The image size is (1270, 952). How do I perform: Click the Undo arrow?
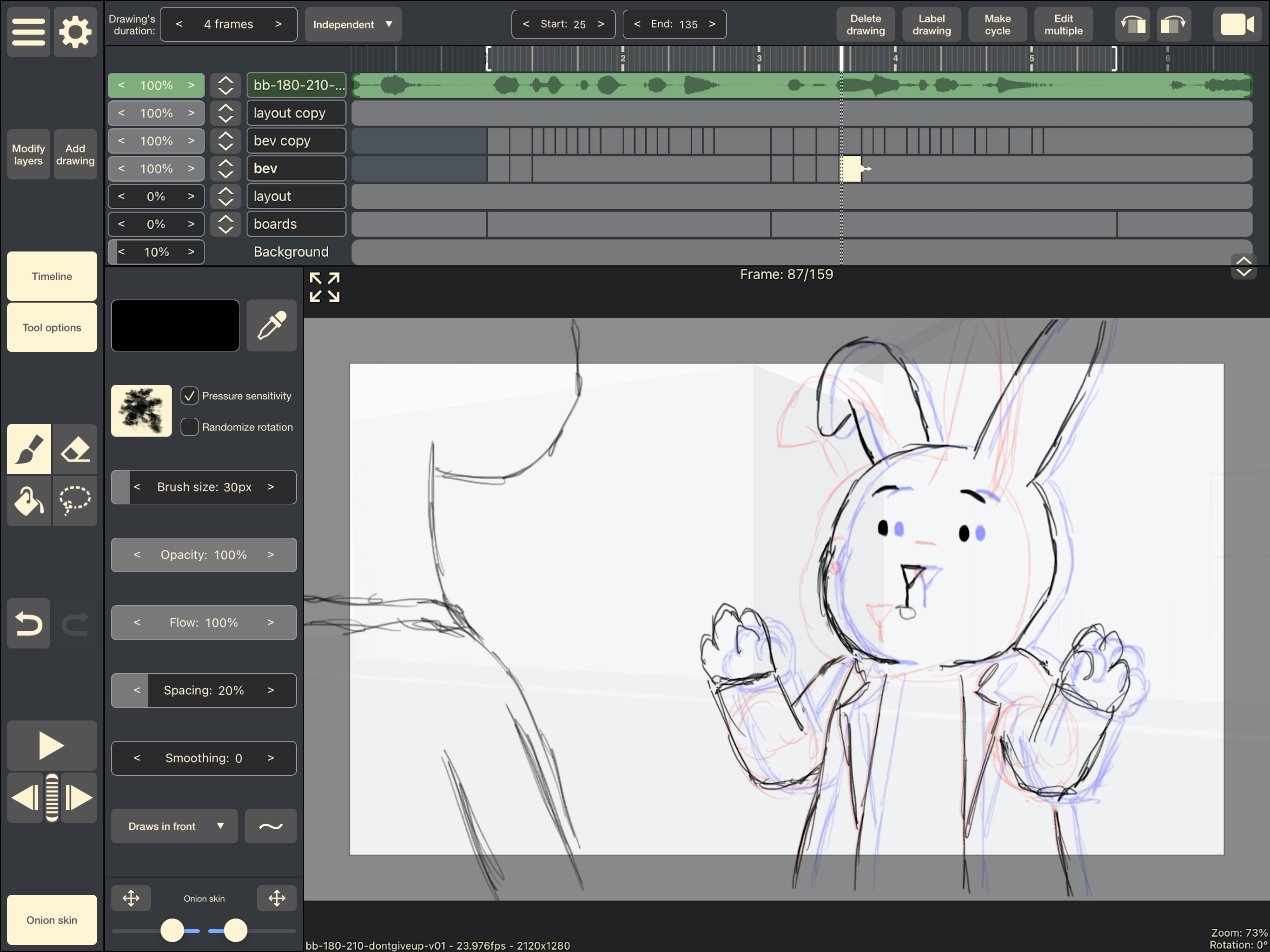pyautogui.click(x=29, y=623)
